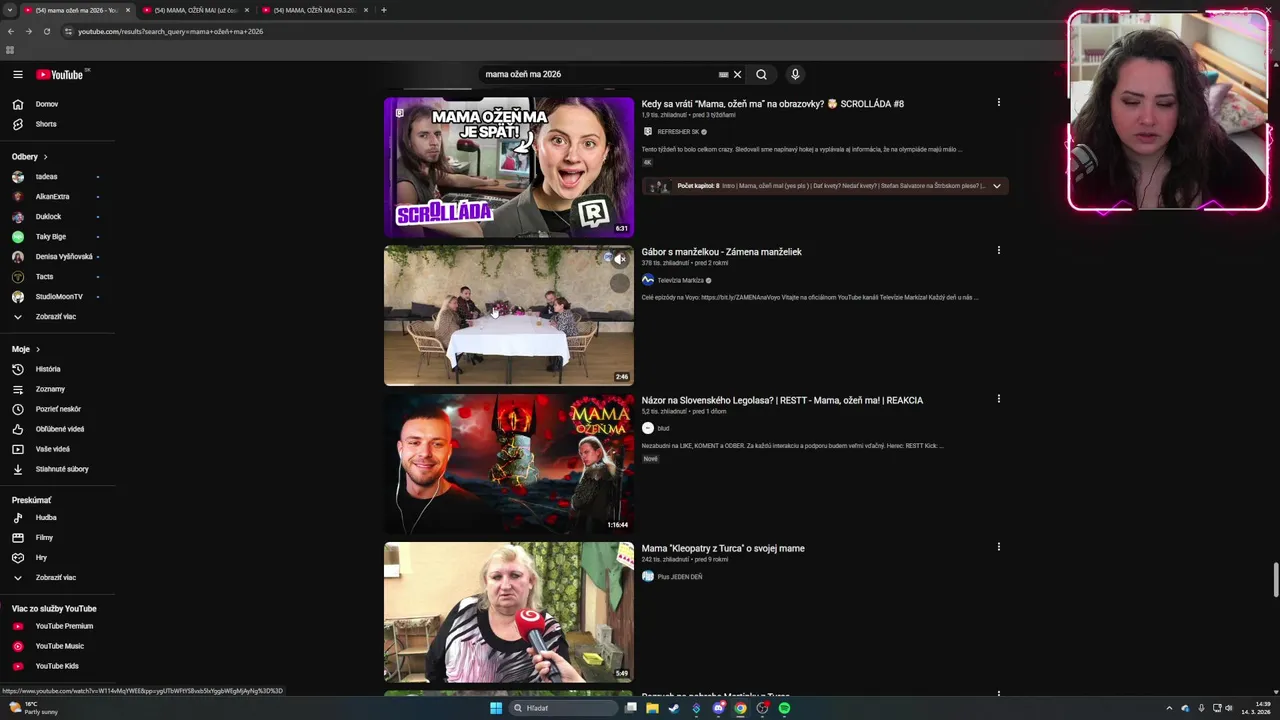Open Filmy in Preskúmať
This screenshot has height=720, width=1280.
tap(44, 538)
